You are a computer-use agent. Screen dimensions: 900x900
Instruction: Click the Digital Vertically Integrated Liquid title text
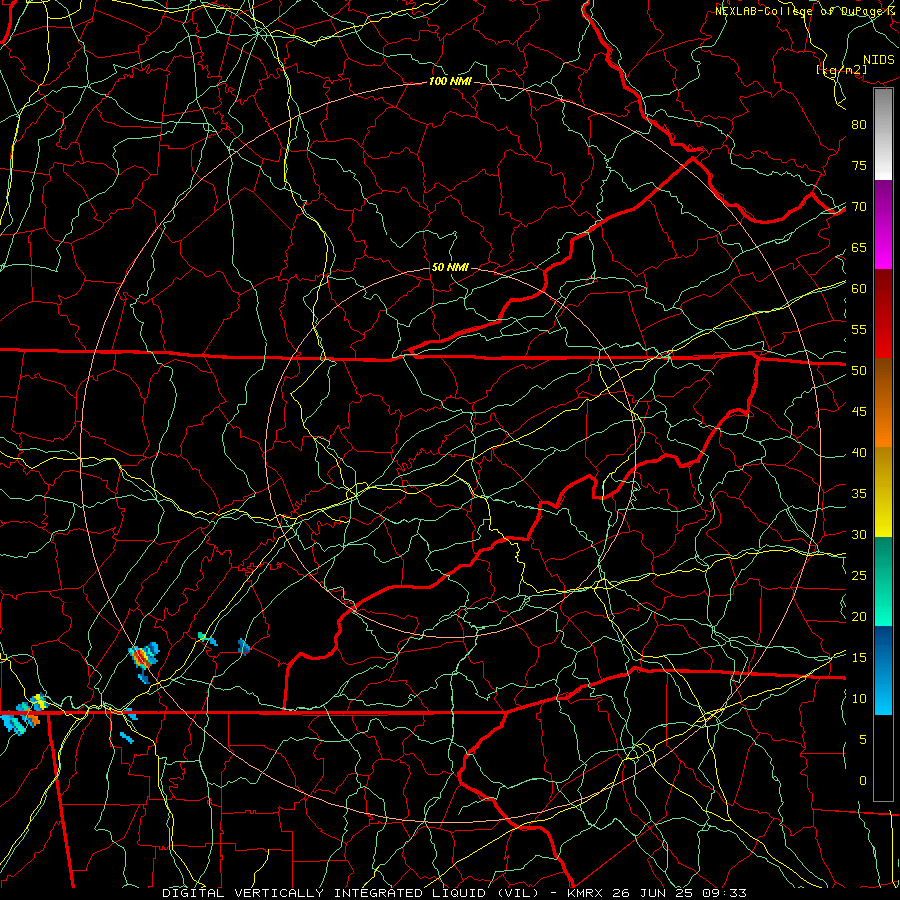tap(350, 893)
